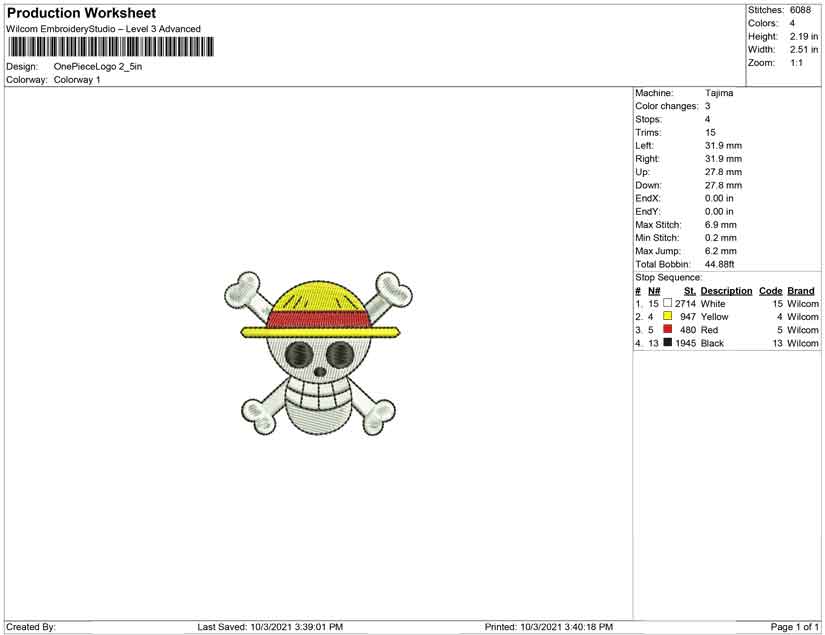Click the stitch count value 6088
The image size is (825, 635).
point(800,10)
